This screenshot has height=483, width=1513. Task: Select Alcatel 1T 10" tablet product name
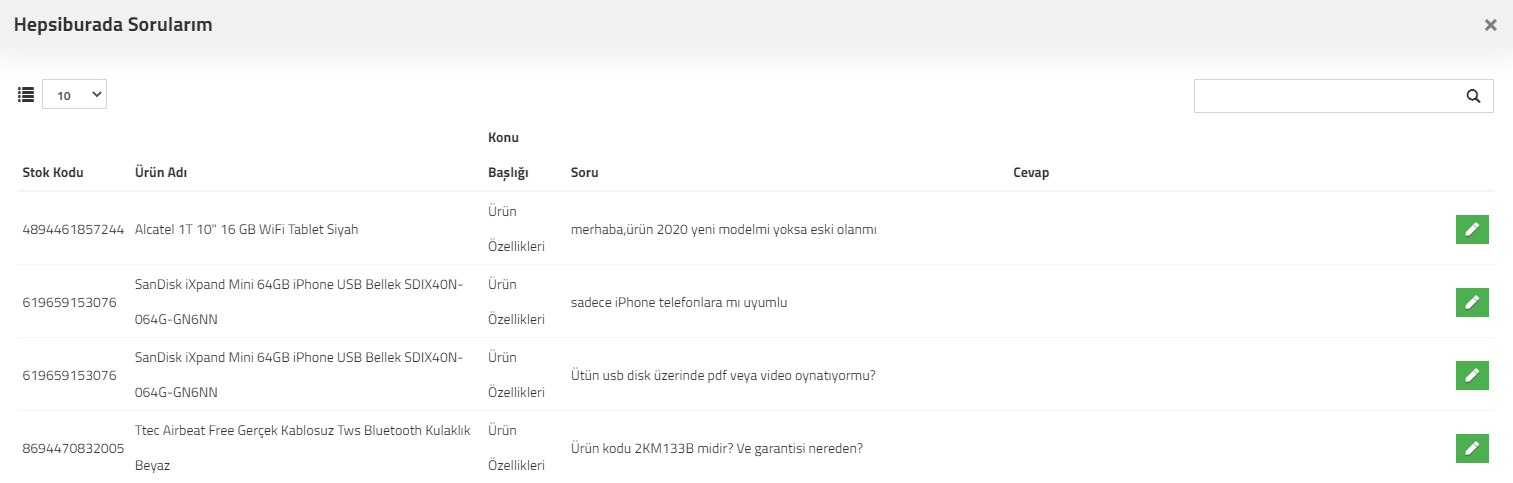point(246,229)
